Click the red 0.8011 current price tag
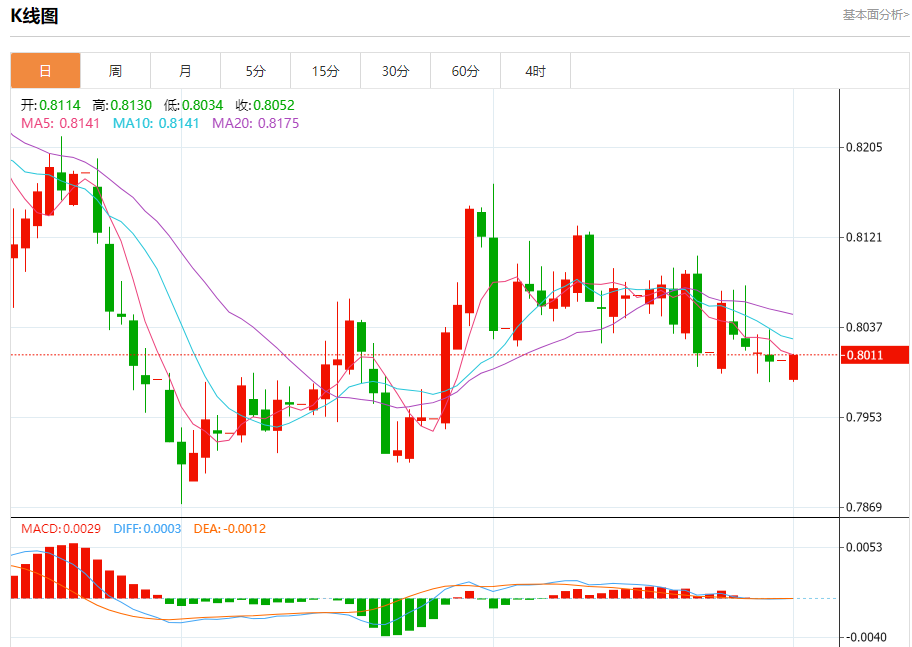This screenshot has width=912, height=647. point(875,355)
